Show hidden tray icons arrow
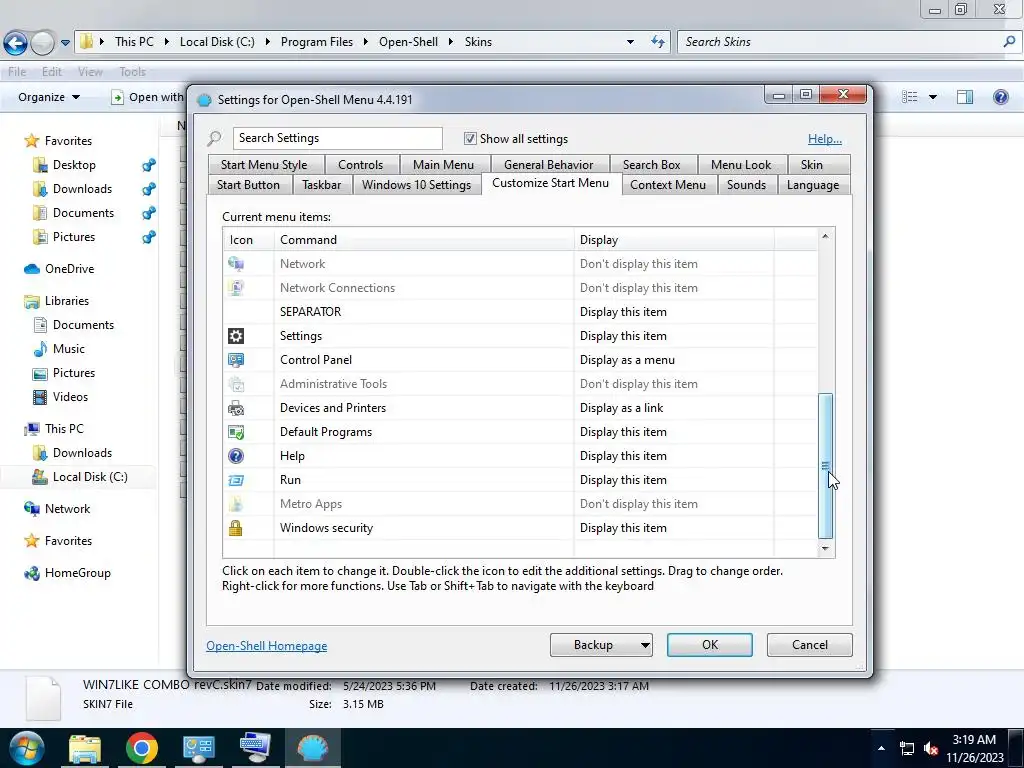 click(x=881, y=748)
